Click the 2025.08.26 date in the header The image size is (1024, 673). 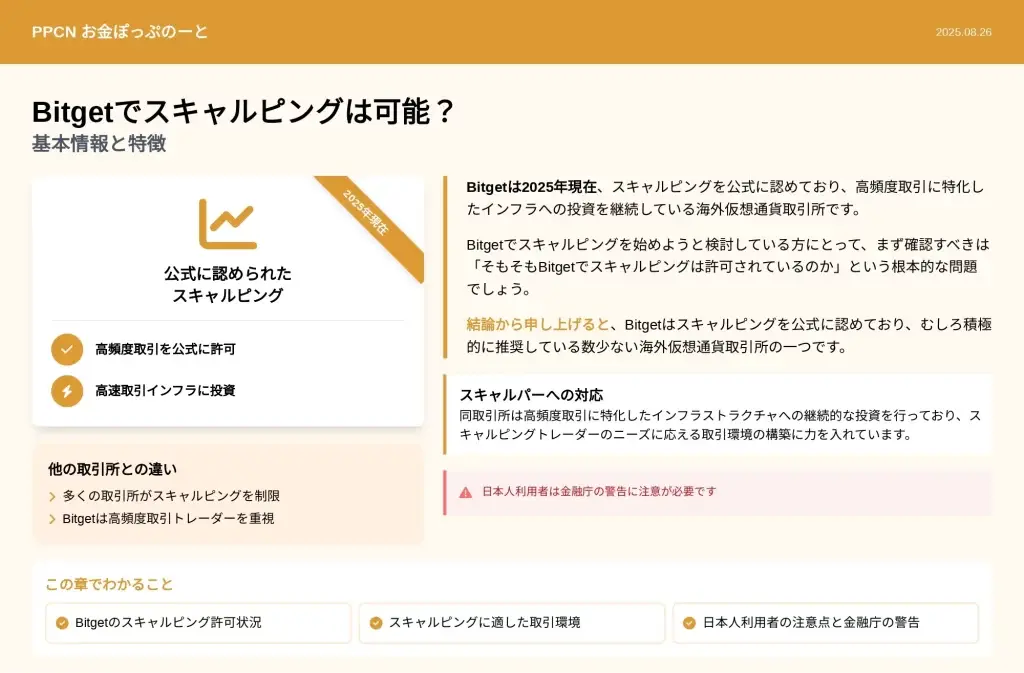click(x=963, y=32)
